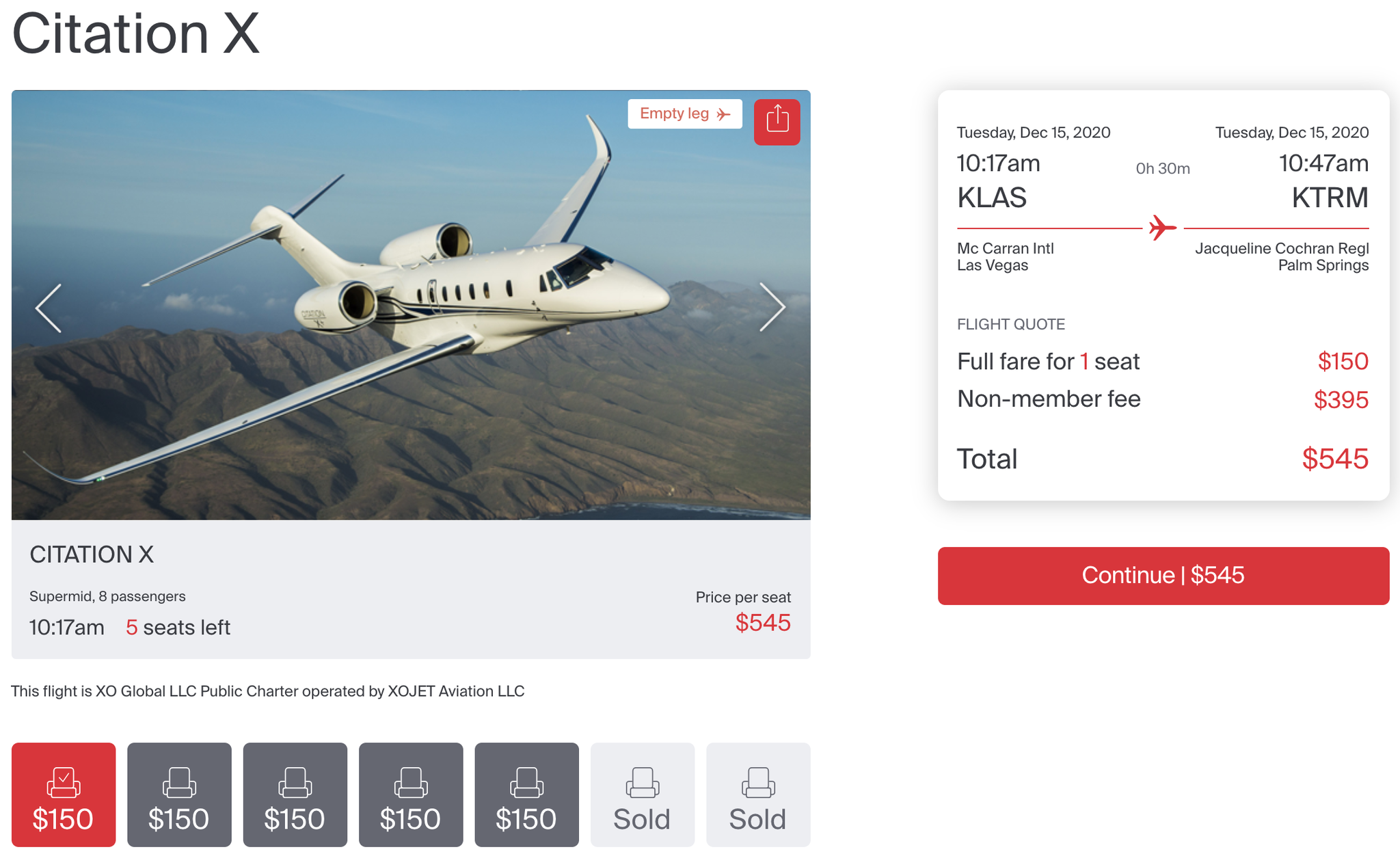View next aircraft photo with right arrow
This screenshot has height=856, width=1400.
[x=773, y=308]
